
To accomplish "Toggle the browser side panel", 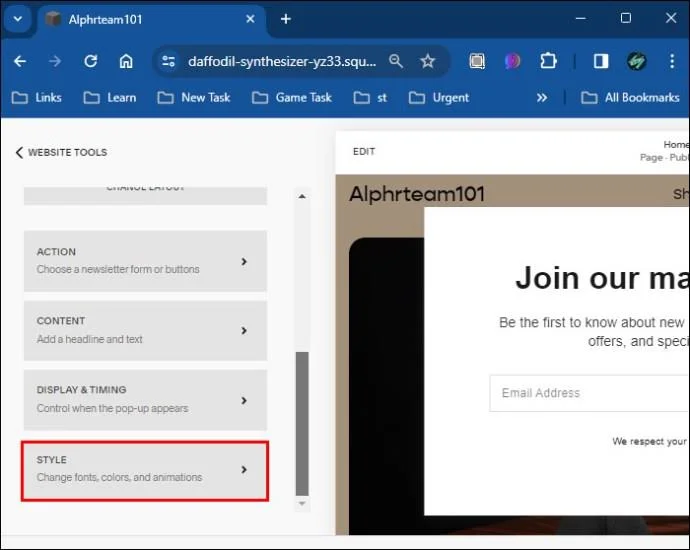I will click(601, 61).
